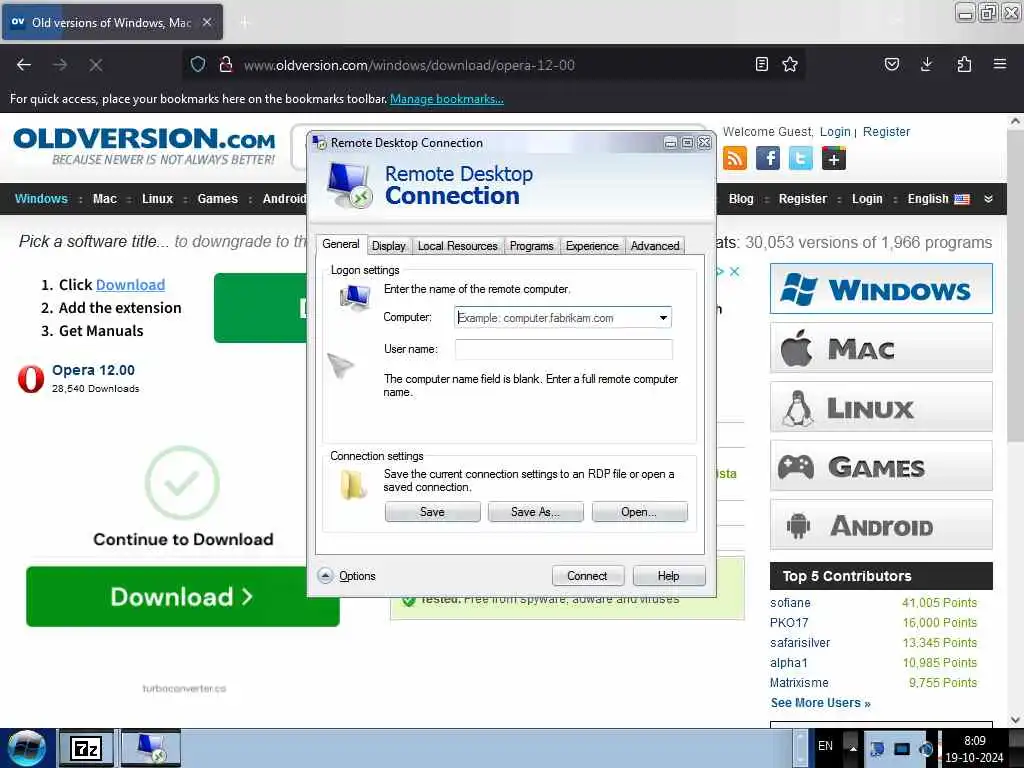This screenshot has height=768, width=1024.
Task: Collapse dialog with the Options arrow
Action: click(325, 575)
